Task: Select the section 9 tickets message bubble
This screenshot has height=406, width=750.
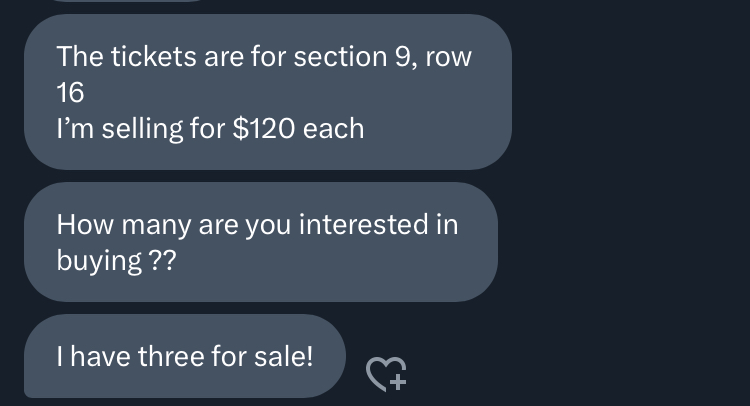Action: point(267,92)
